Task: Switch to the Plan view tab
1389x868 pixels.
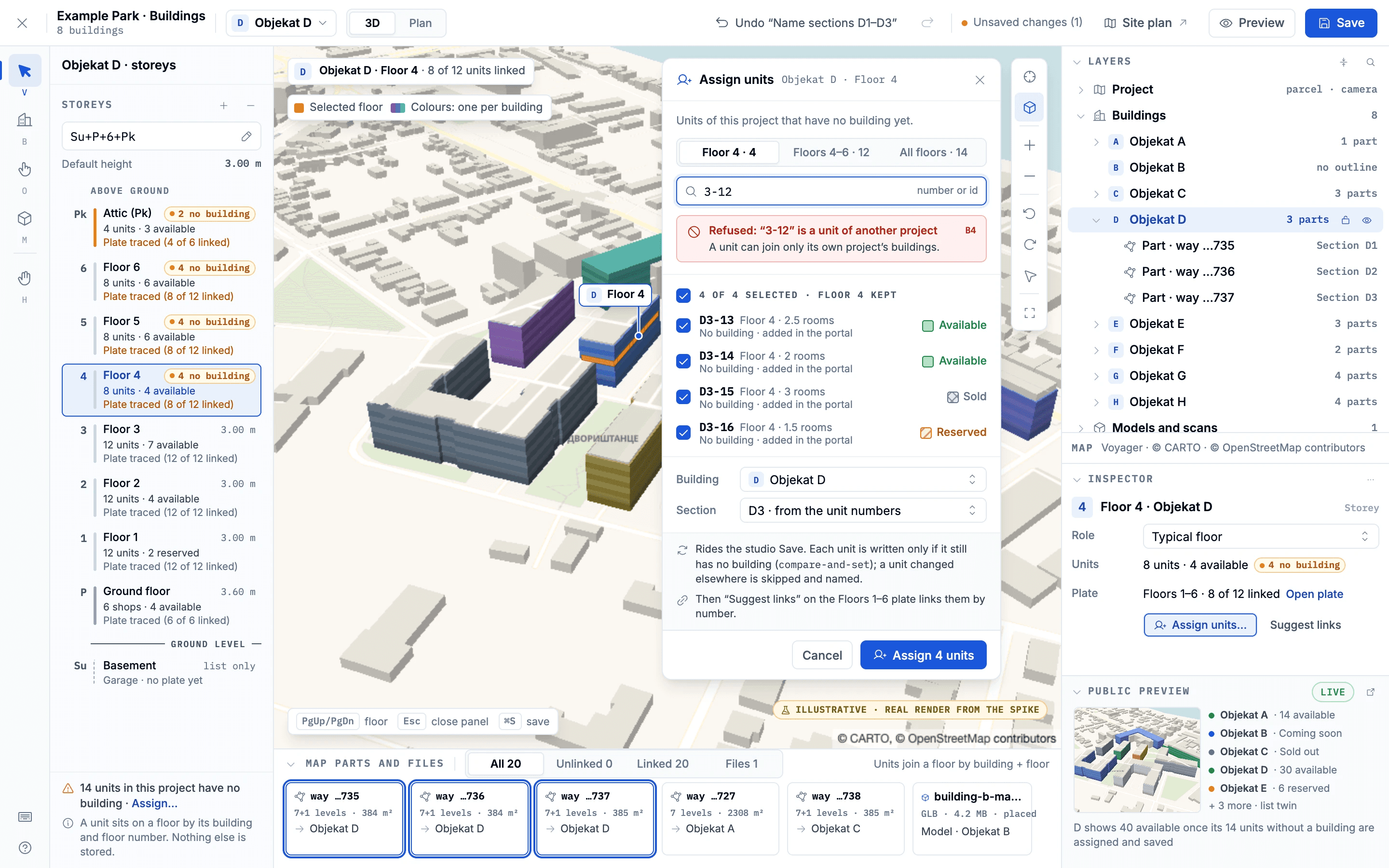Action: point(420,23)
